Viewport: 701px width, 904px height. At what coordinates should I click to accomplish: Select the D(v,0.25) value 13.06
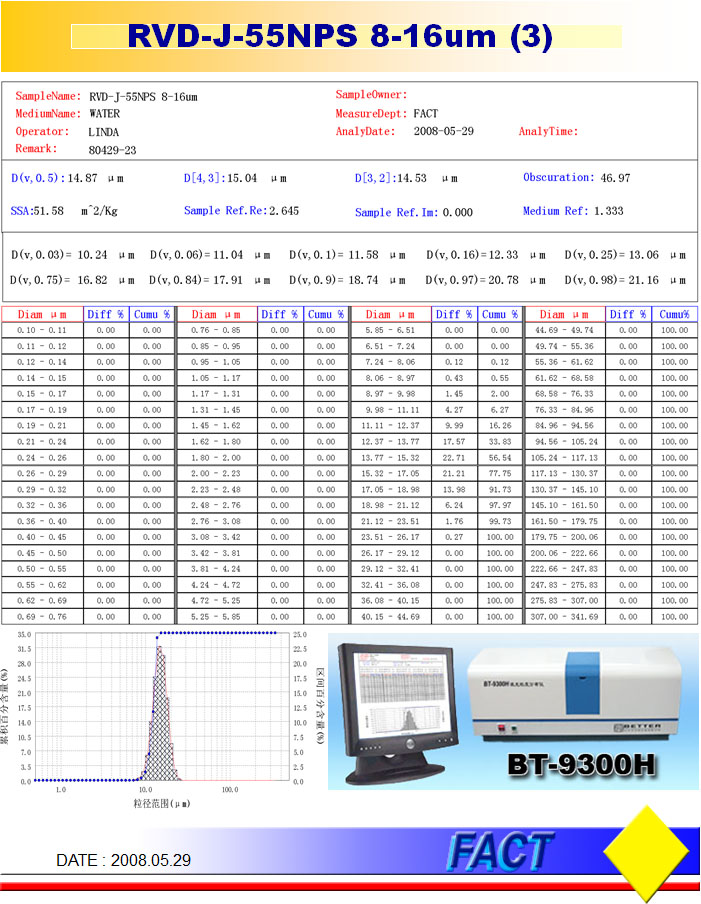click(643, 255)
